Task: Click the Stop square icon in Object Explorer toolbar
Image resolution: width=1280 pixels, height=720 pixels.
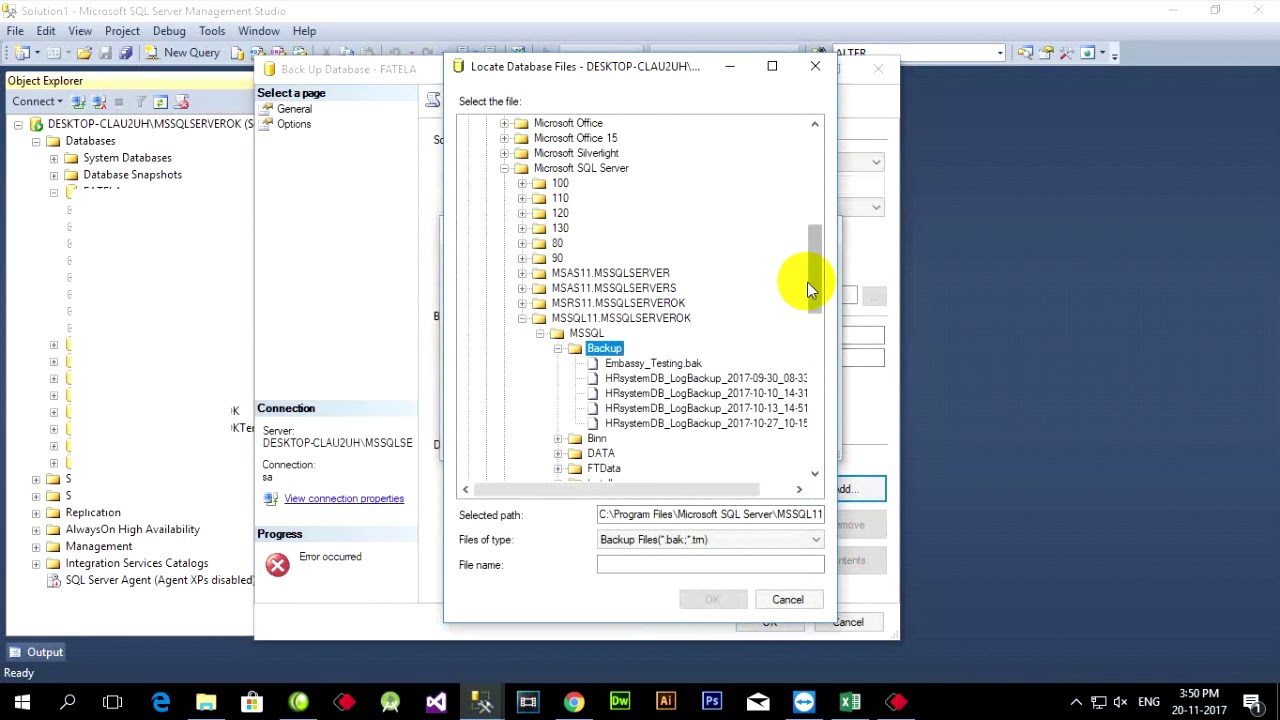Action: [119, 102]
